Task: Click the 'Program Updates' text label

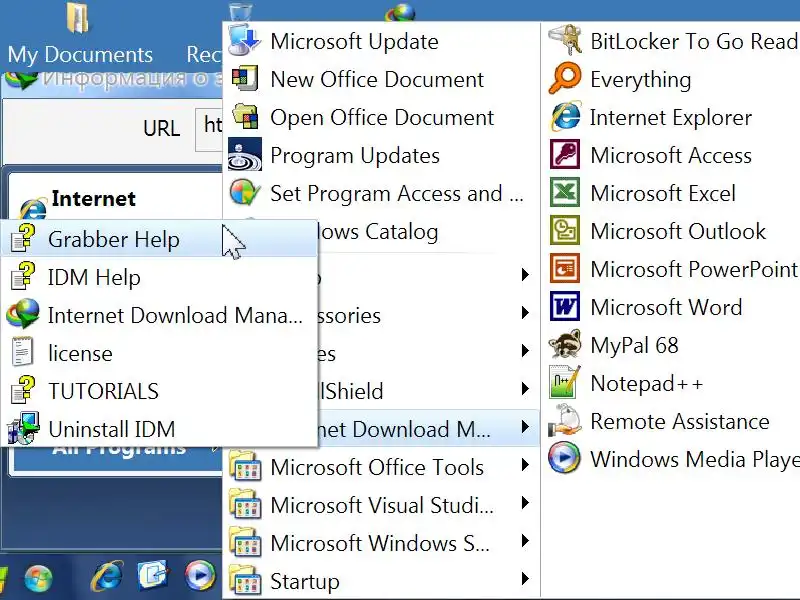Action: (x=355, y=156)
